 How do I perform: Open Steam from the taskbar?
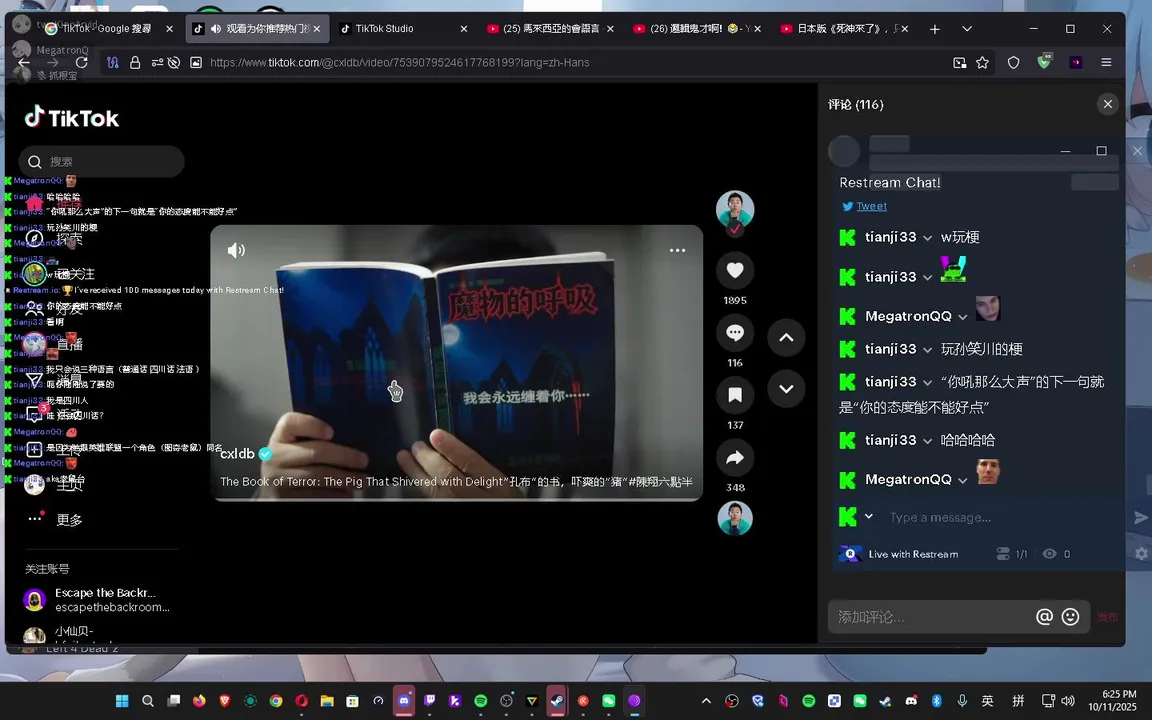557,701
